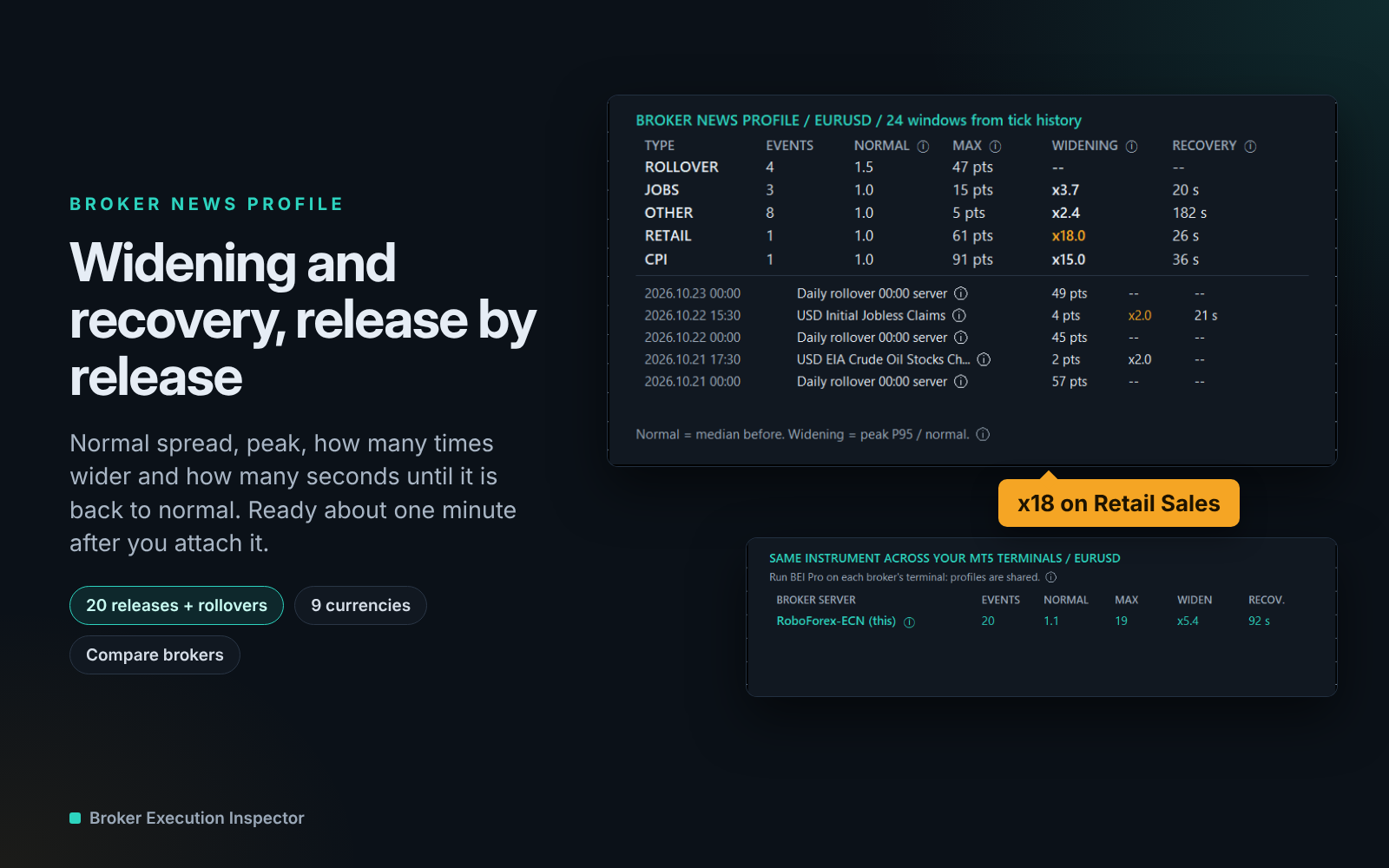
Task: Click info icon beside NORMAL column header
Action: point(923,147)
